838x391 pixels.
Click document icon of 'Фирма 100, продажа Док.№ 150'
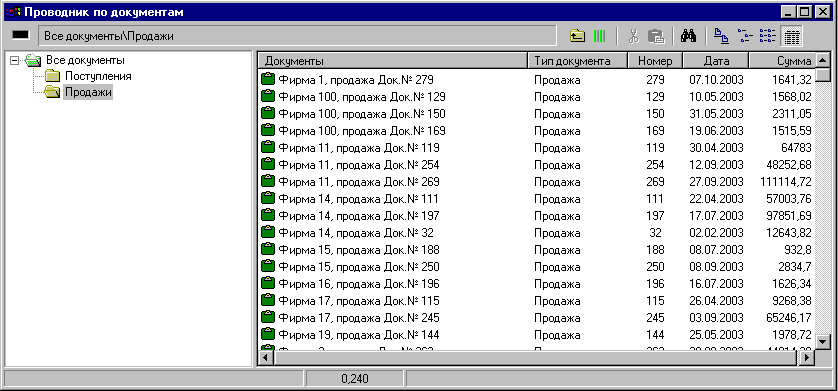268,114
